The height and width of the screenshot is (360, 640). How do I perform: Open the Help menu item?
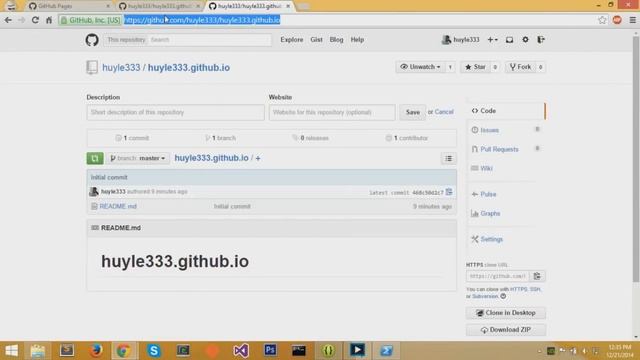tap(357, 40)
